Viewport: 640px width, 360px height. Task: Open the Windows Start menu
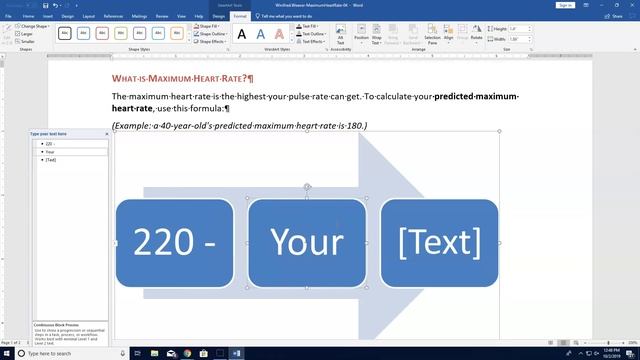7,353
